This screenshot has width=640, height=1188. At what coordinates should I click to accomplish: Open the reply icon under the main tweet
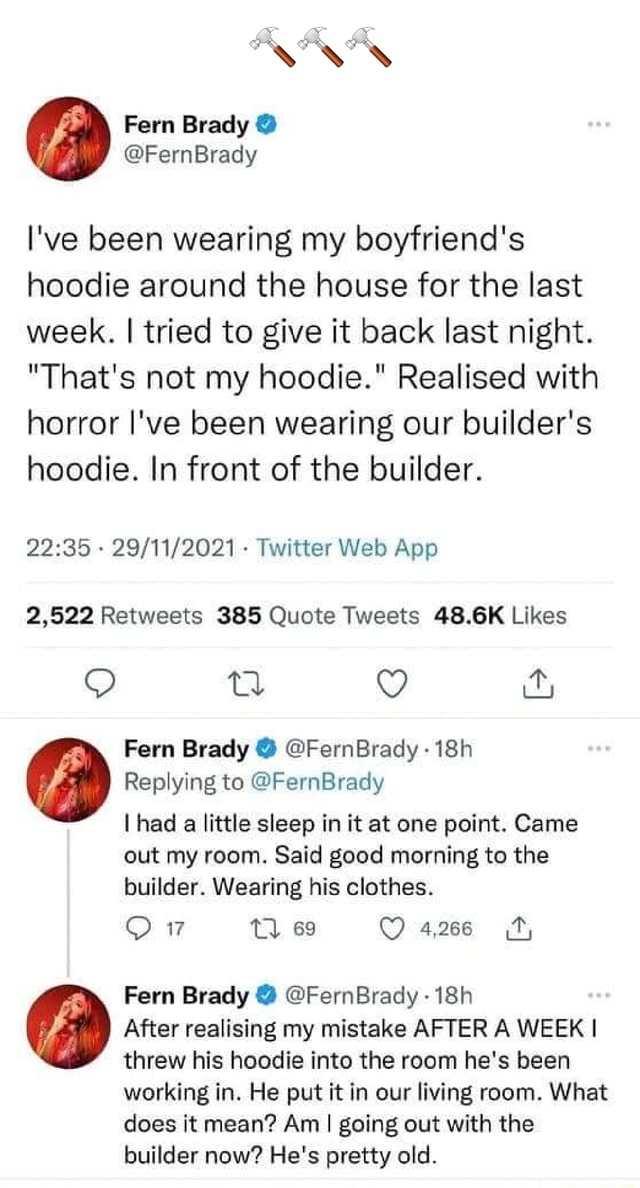pyautogui.click(x=99, y=684)
